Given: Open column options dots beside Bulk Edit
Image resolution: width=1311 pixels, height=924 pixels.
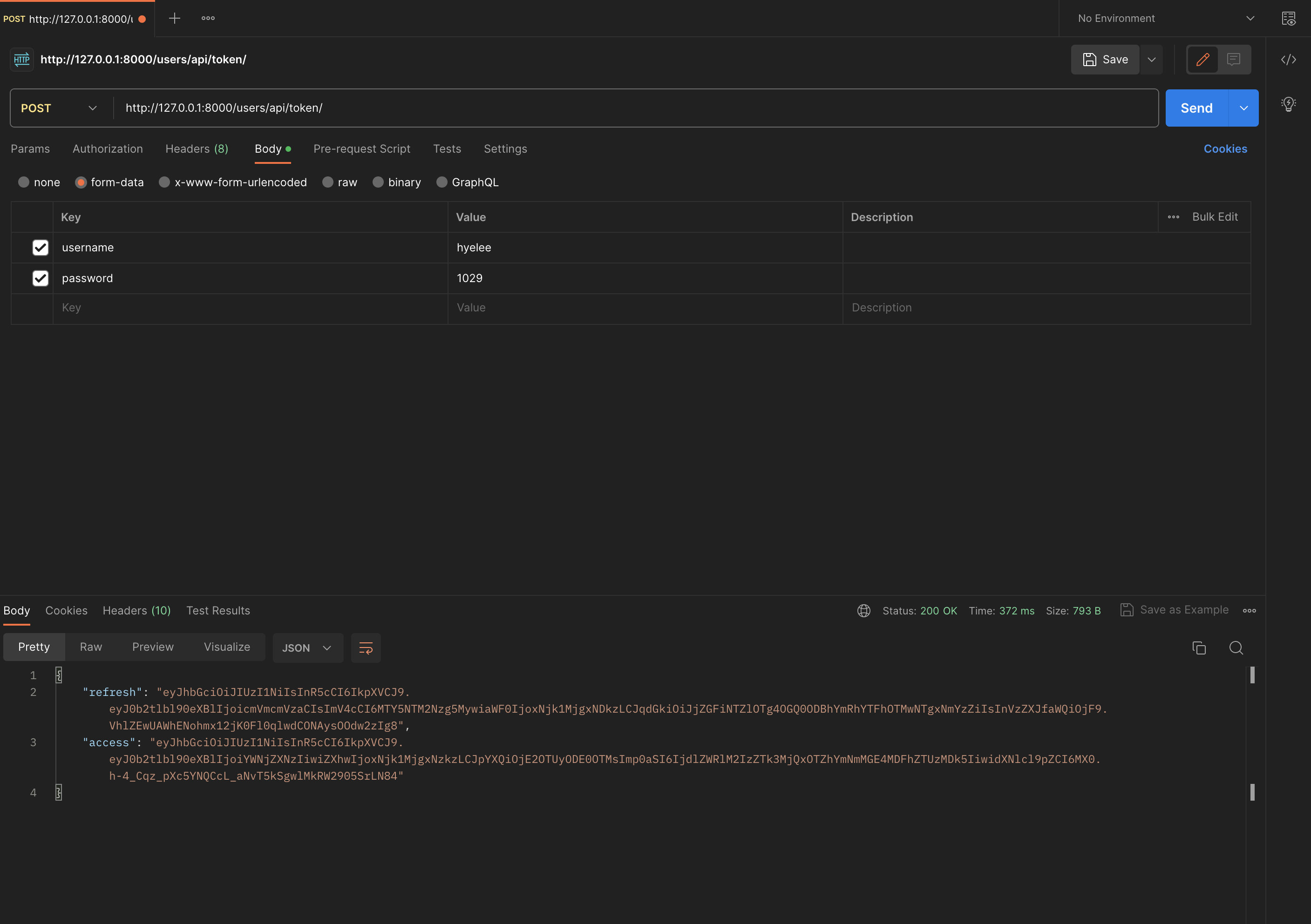Looking at the screenshot, I should pyautogui.click(x=1174, y=217).
